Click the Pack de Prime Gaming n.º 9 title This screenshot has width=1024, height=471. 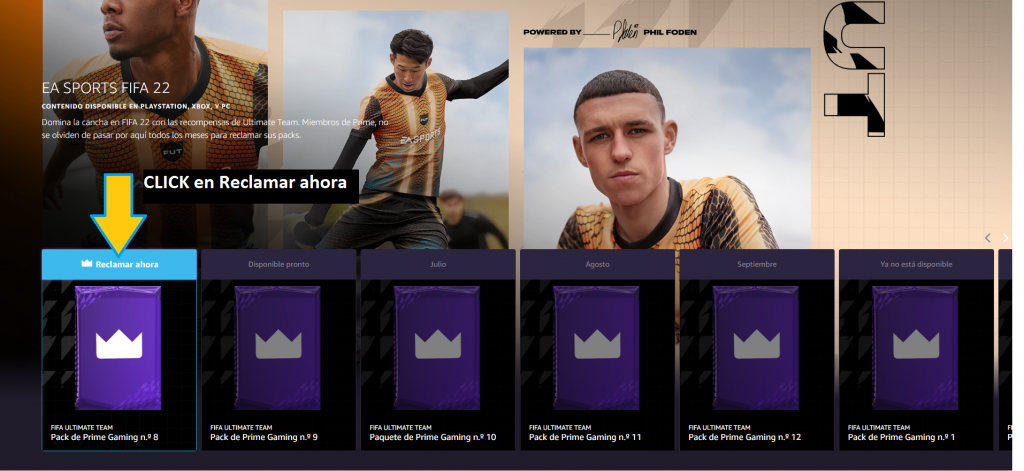tap(264, 437)
